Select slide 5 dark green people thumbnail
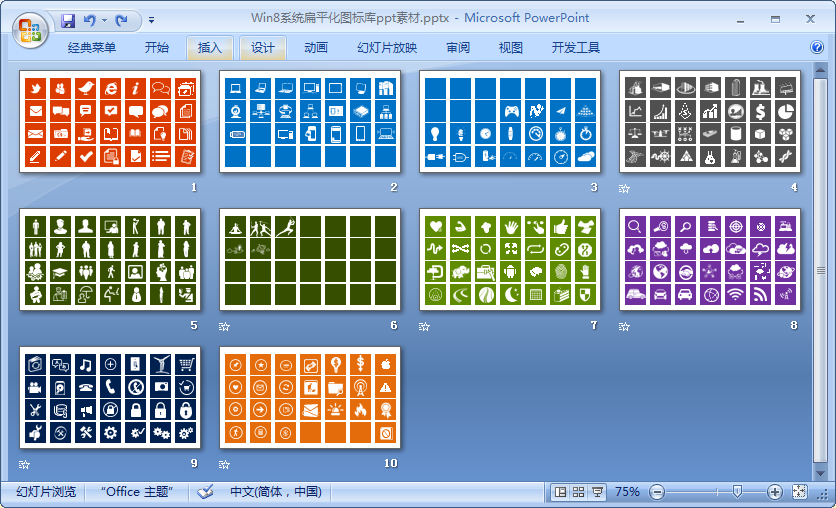This screenshot has width=836, height=508. coord(110,260)
